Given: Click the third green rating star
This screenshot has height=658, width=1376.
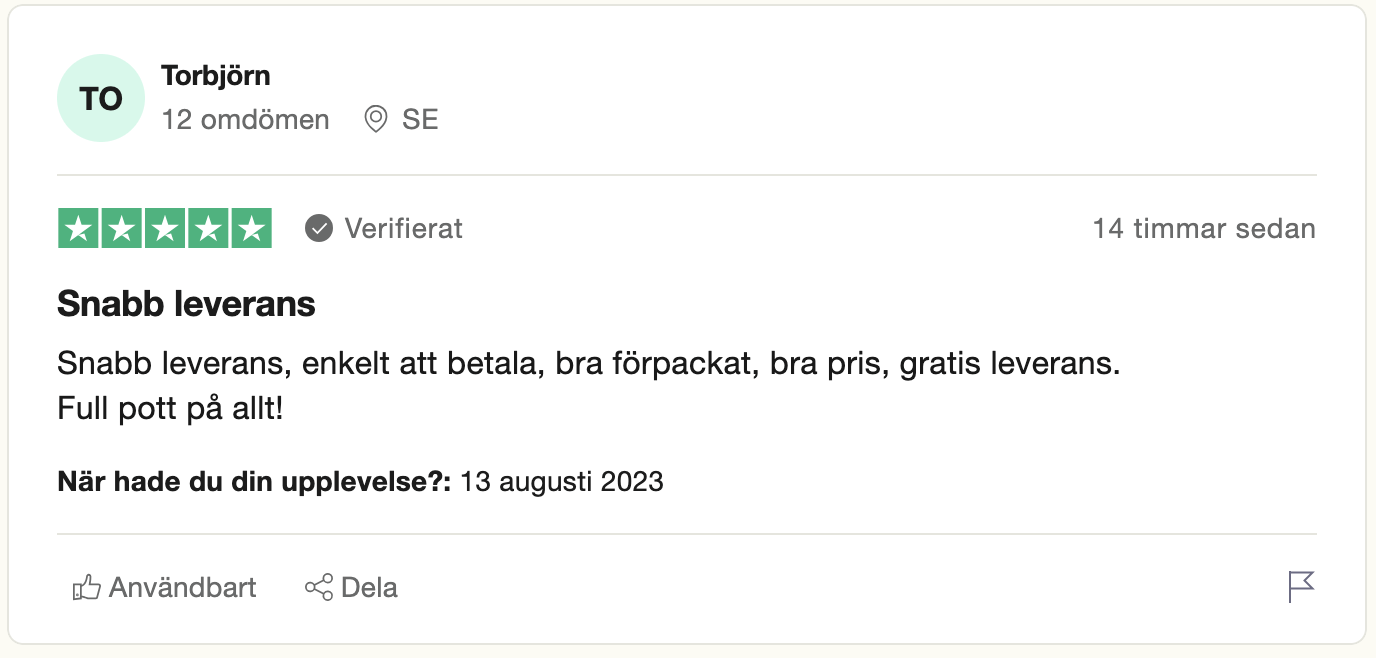Looking at the screenshot, I should pos(165,229).
